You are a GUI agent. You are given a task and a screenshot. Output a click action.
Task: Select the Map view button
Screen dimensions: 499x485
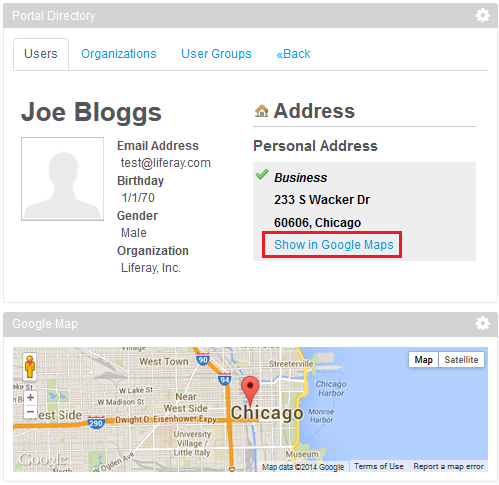click(x=423, y=360)
